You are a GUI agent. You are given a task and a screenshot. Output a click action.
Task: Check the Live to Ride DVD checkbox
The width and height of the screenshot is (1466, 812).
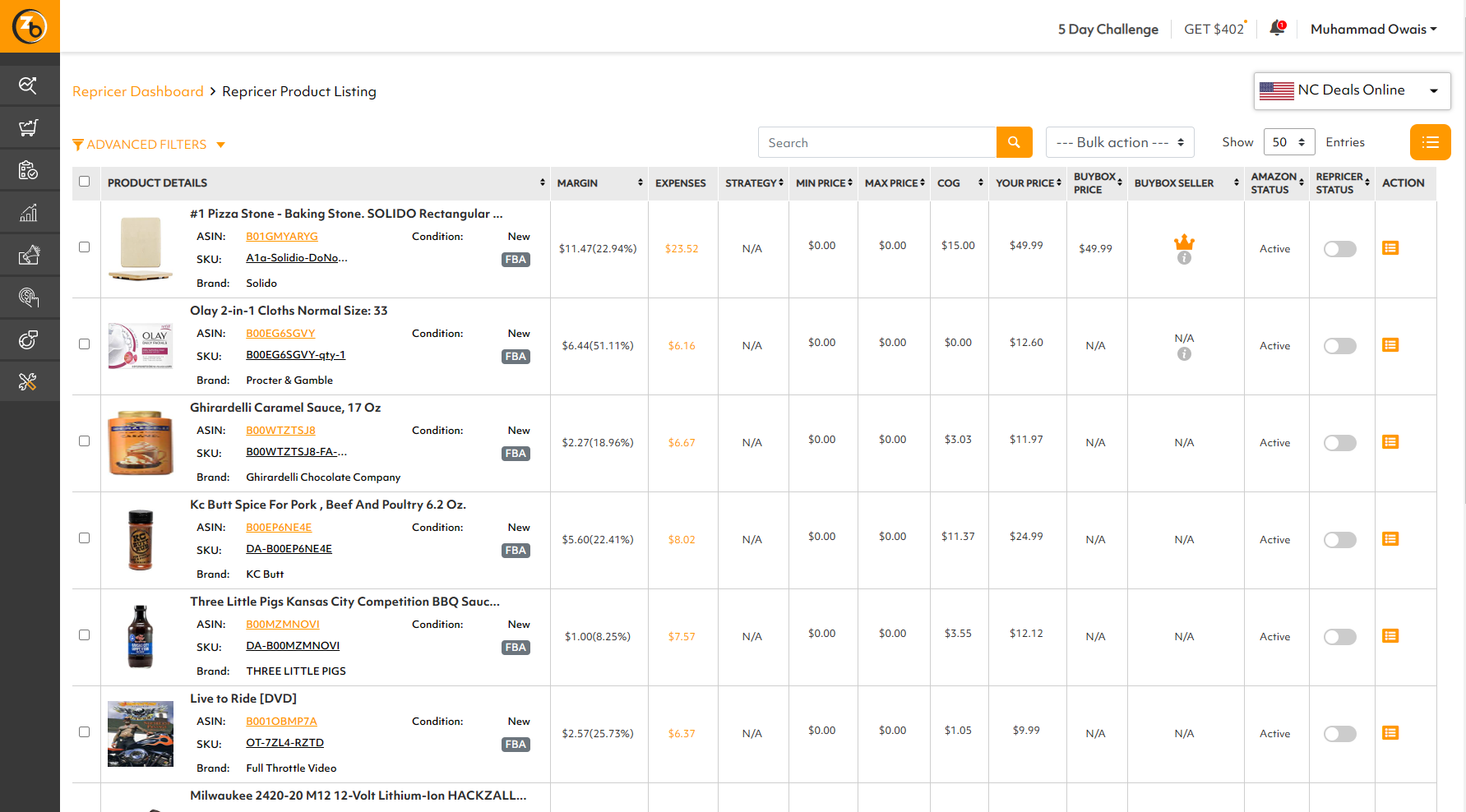click(x=84, y=732)
